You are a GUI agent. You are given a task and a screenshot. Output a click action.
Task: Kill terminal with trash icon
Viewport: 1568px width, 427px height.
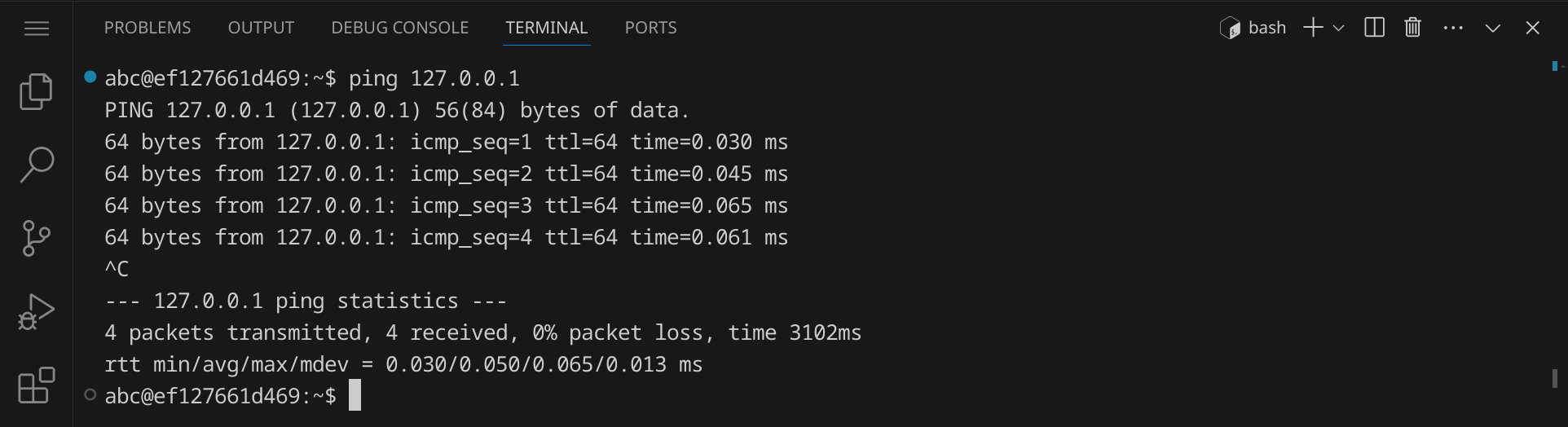pyautogui.click(x=1413, y=28)
